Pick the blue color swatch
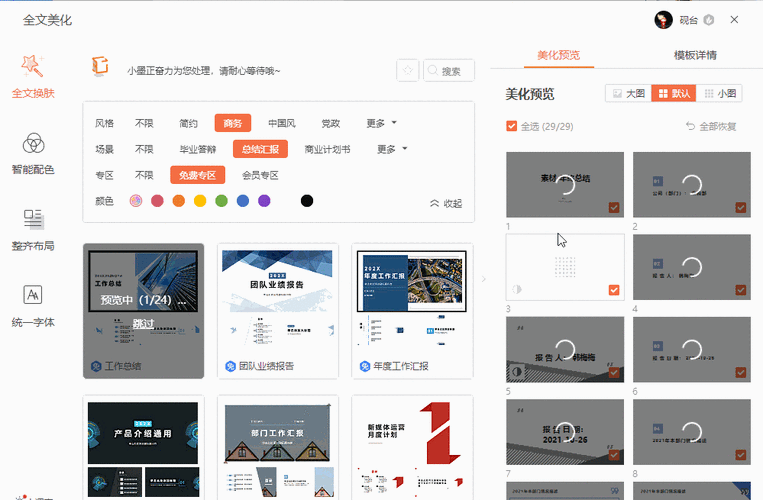 (243, 201)
